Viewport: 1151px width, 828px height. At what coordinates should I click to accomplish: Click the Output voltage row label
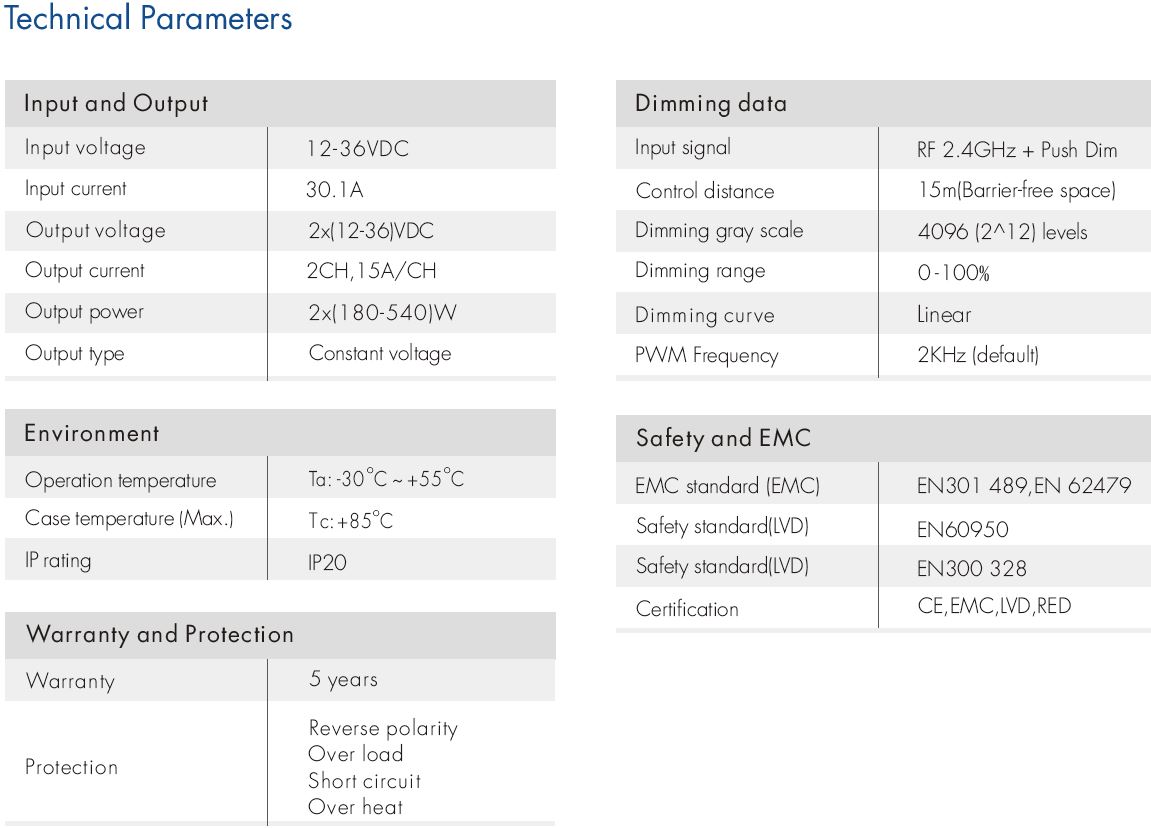click(x=95, y=231)
